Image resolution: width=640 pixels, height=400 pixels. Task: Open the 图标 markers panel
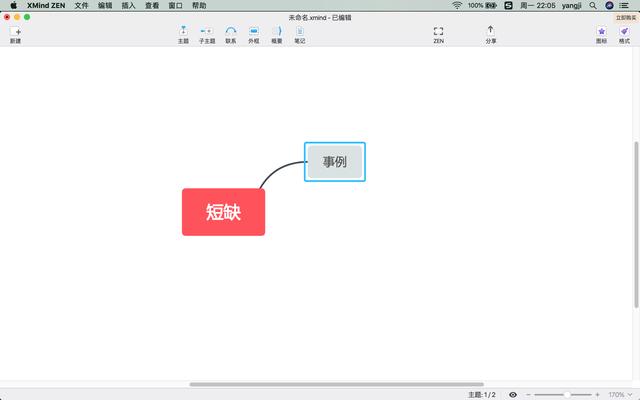click(601, 35)
